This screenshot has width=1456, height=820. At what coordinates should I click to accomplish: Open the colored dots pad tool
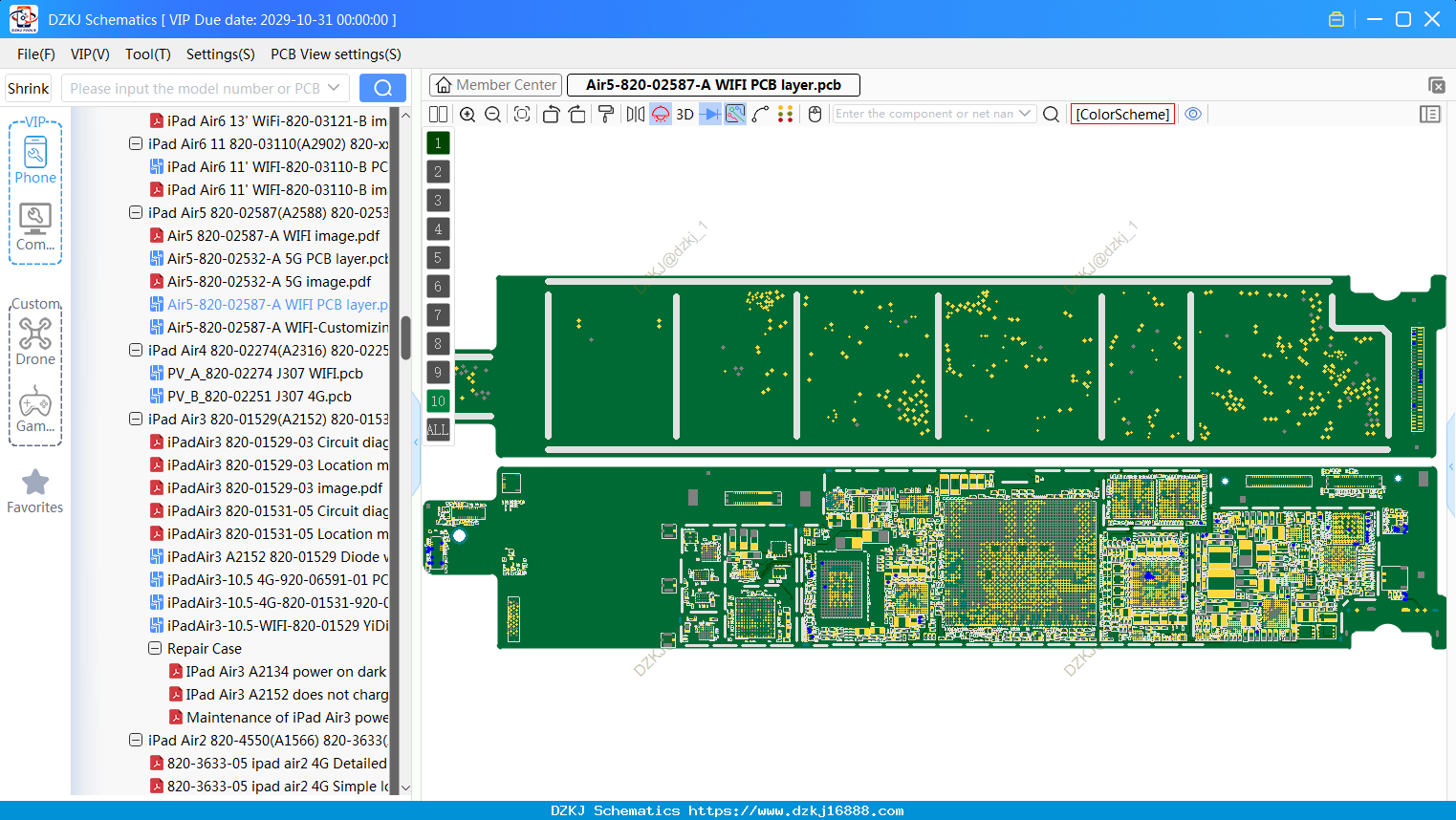coord(786,114)
